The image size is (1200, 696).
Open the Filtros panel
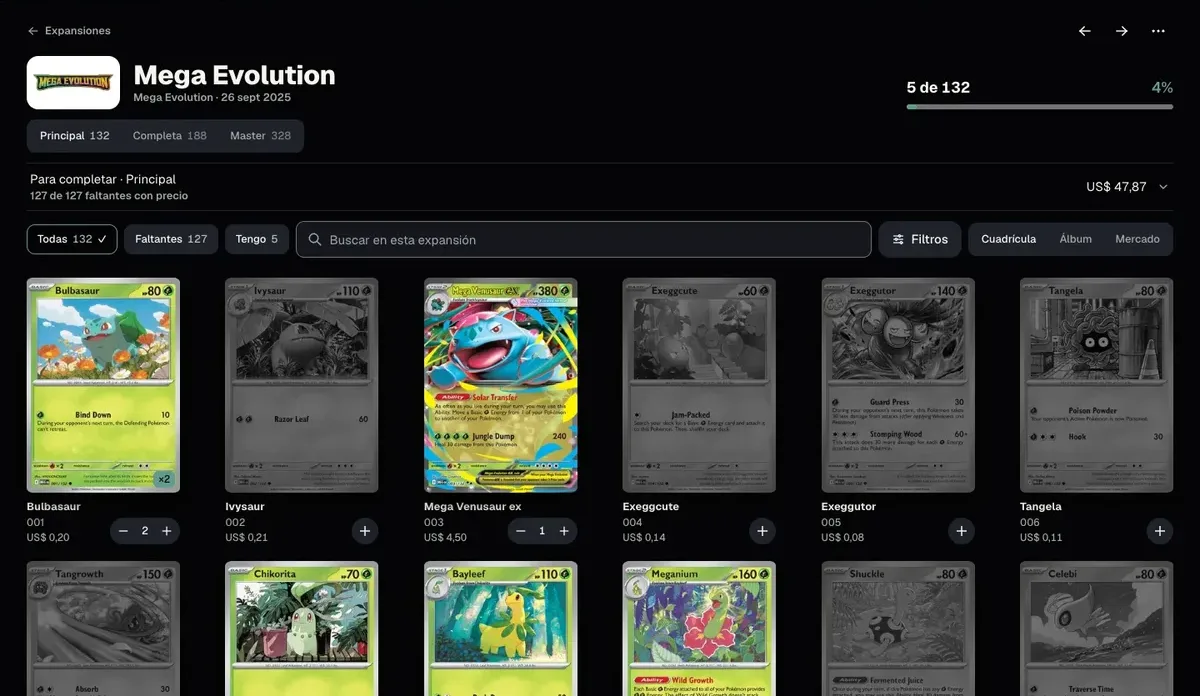[920, 239]
